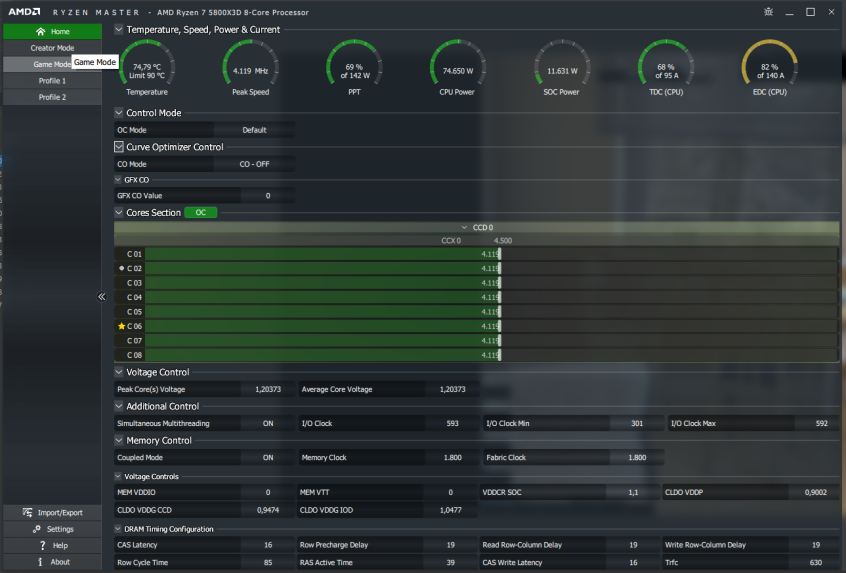Collapse the Memory Control section
Image resolution: width=846 pixels, height=573 pixels.
119,440
